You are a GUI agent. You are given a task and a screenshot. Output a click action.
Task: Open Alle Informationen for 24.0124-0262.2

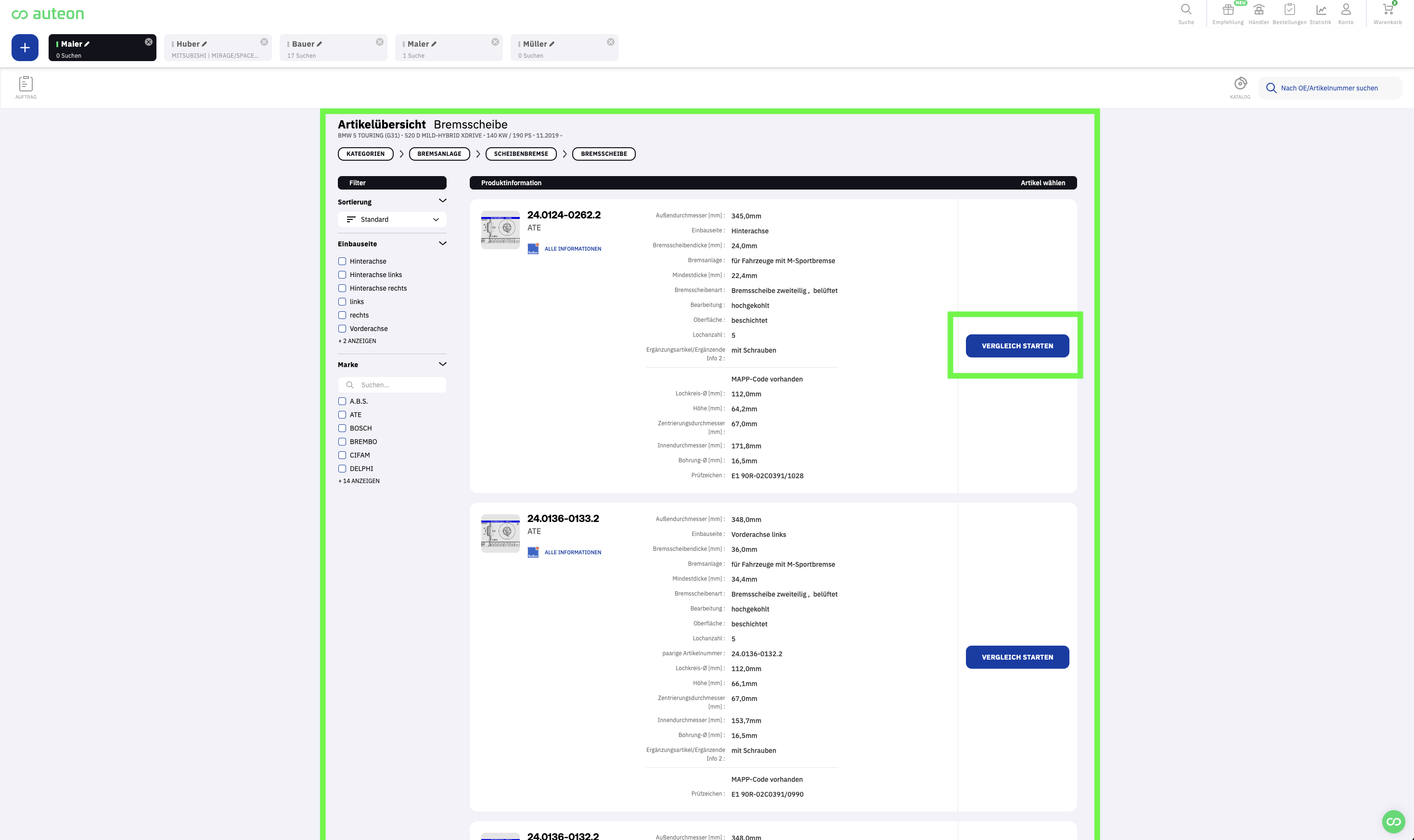[573, 249]
